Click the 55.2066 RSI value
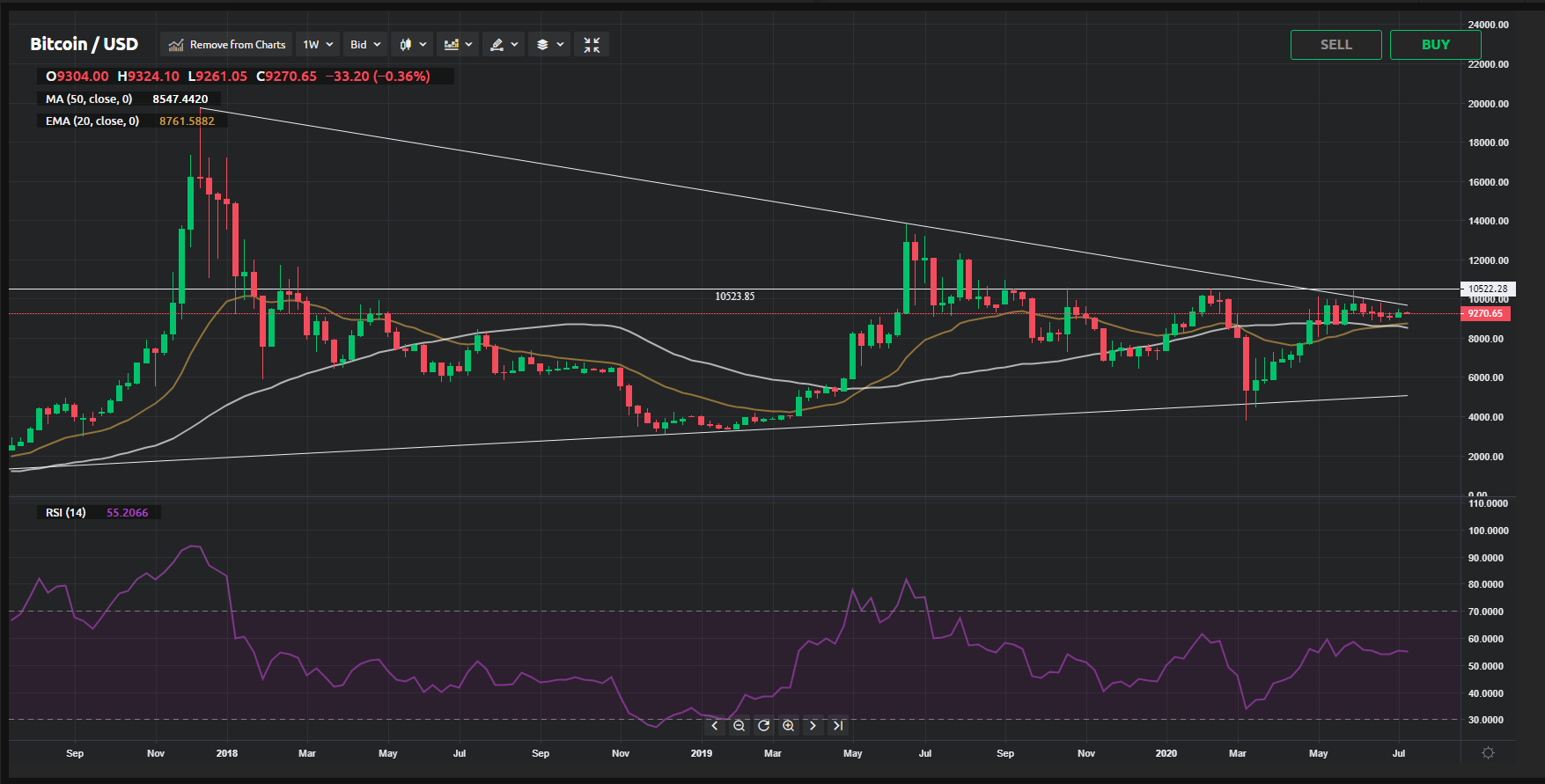This screenshot has width=1545, height=784. 128,513
